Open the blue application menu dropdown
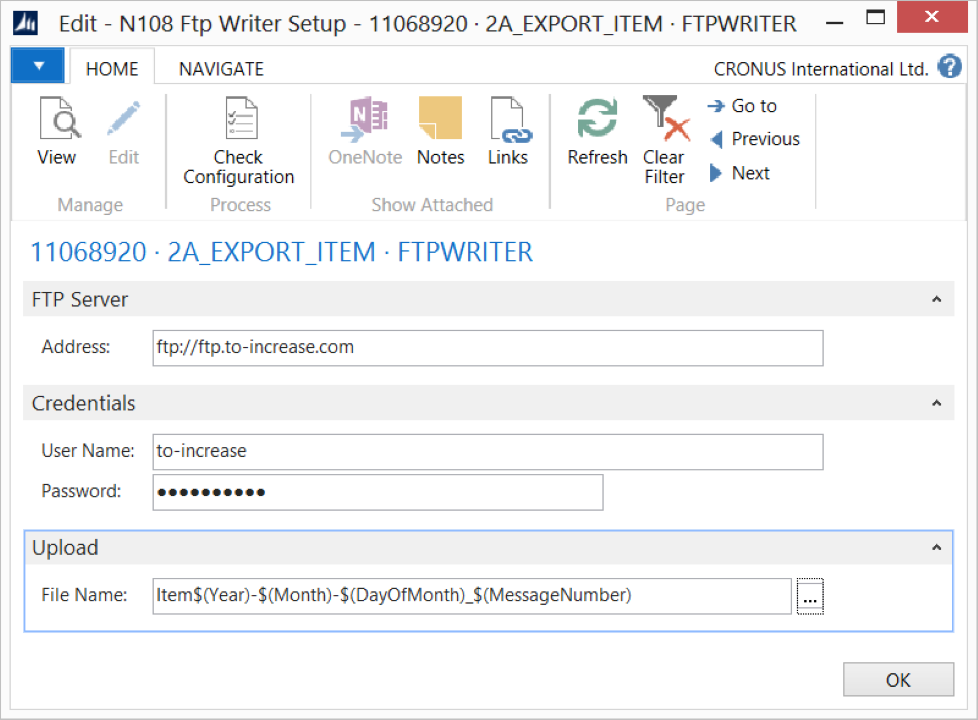This screenshot has width=978, height=720. click(38, 66)
